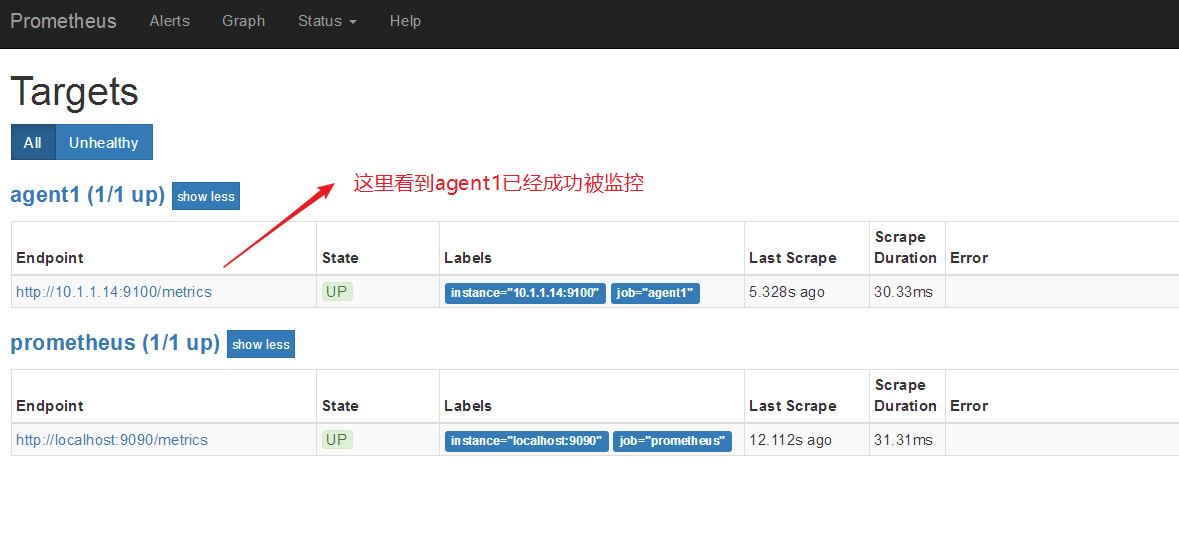The height and width of the screenshot is (552, 1179).
Task: Expand the Status dropdown menu
Action: [327, 21]
